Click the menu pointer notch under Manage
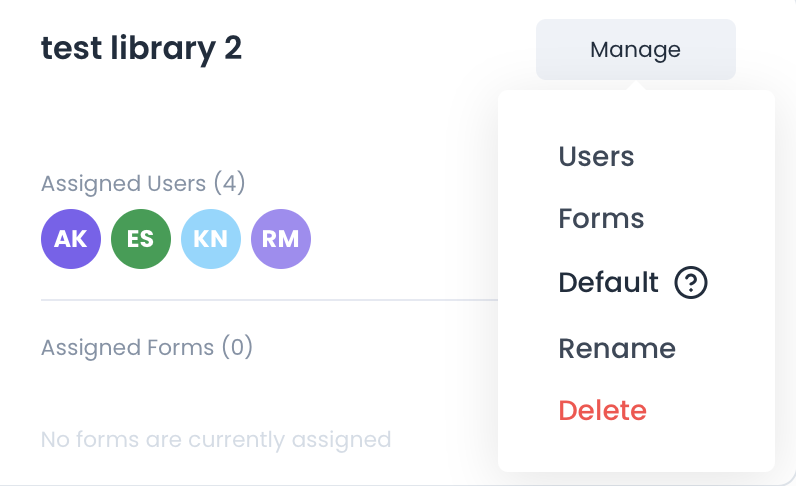Viewport: 796px width, 486px height. pyautogui.click(x=635, y=86)
